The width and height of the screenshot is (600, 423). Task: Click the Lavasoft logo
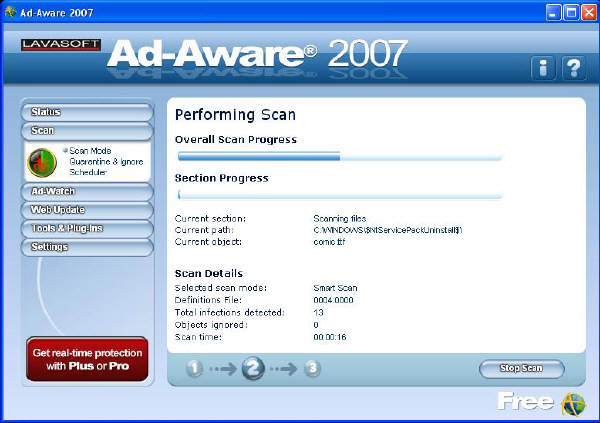point(61,44)
